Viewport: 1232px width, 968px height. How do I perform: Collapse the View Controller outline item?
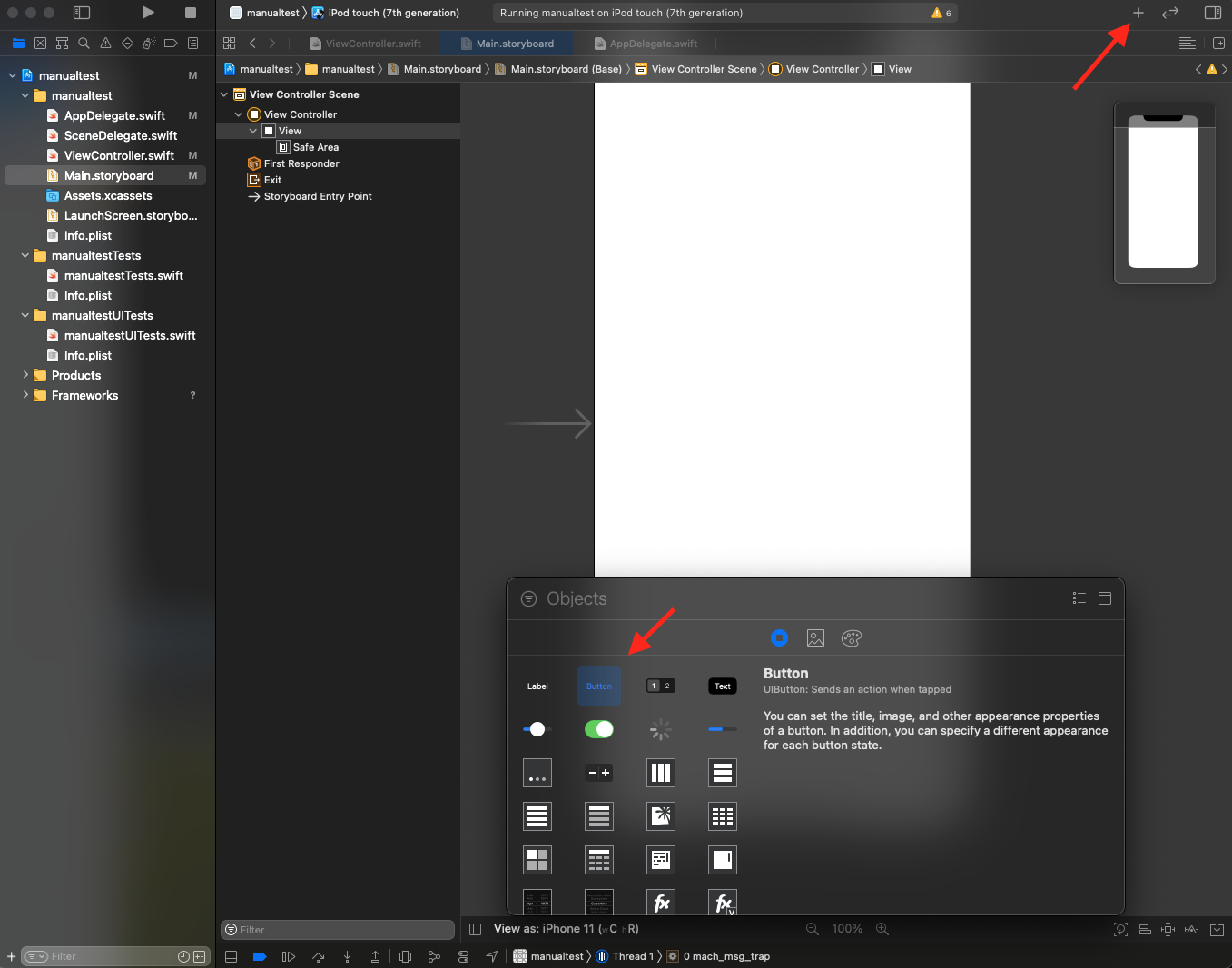coord(239,114)
